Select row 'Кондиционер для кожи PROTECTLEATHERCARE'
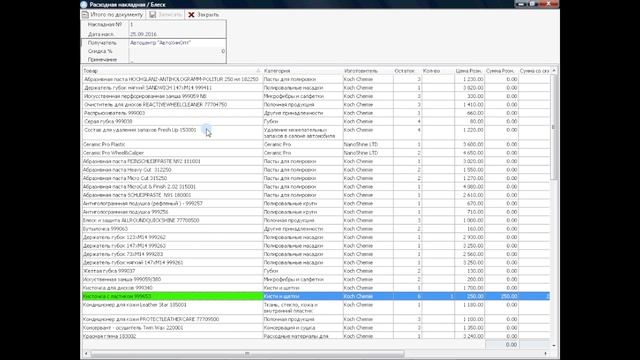The image size is (640, 360). [316, 319]
